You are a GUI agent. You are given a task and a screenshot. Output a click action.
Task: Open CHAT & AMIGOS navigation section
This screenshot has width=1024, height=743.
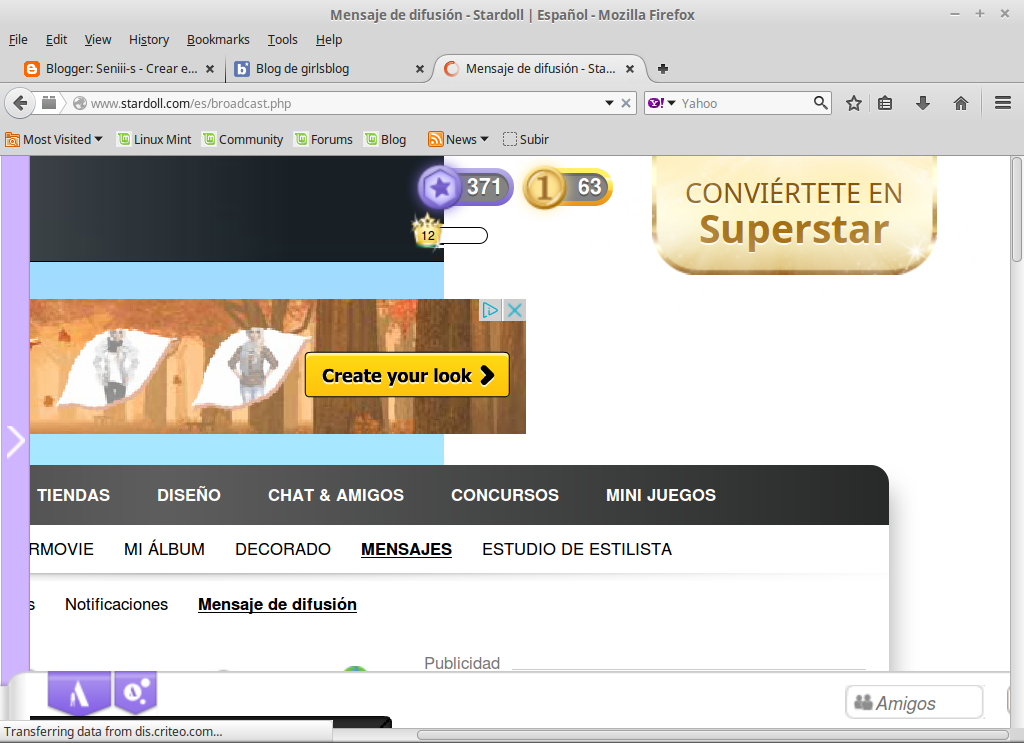click(x=336, y=496)
